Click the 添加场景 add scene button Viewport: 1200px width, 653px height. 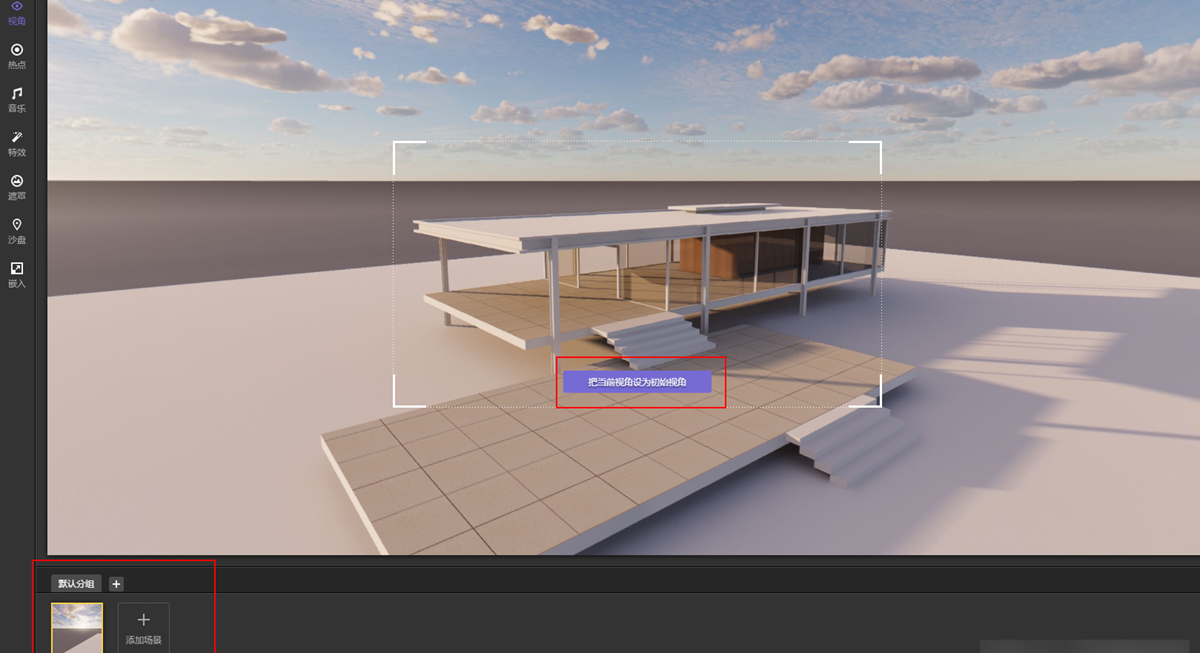pyautogui.click(x=143, y=627)
